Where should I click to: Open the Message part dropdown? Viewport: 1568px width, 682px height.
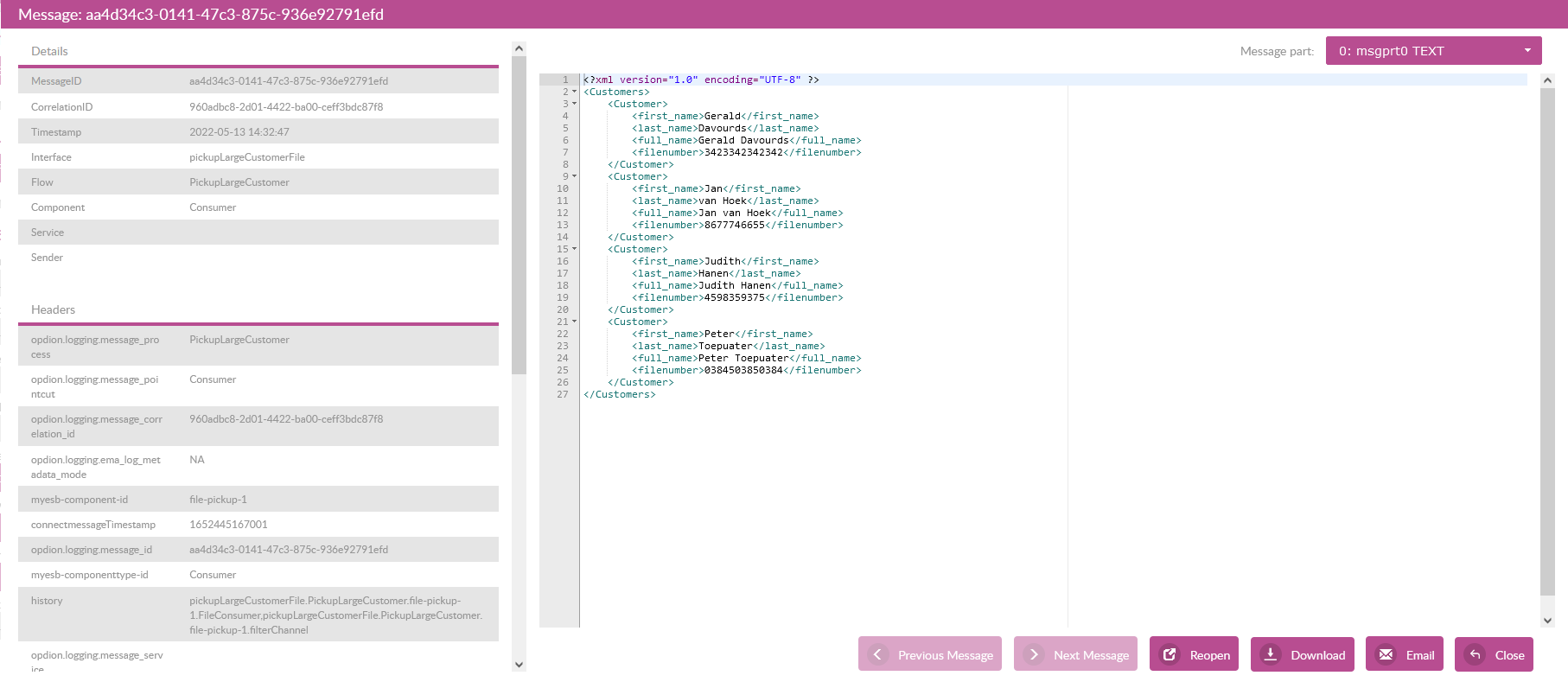(x=1433, y=51)
